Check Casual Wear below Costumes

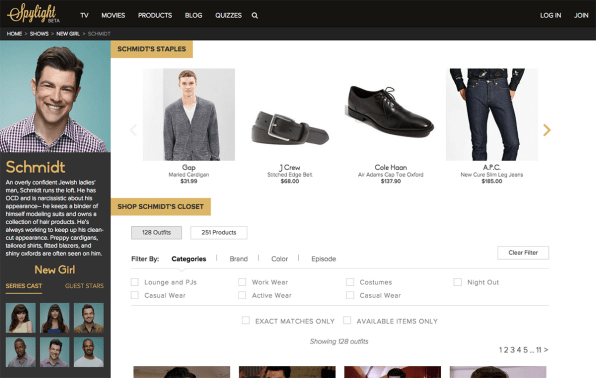[x=350, y=295]
